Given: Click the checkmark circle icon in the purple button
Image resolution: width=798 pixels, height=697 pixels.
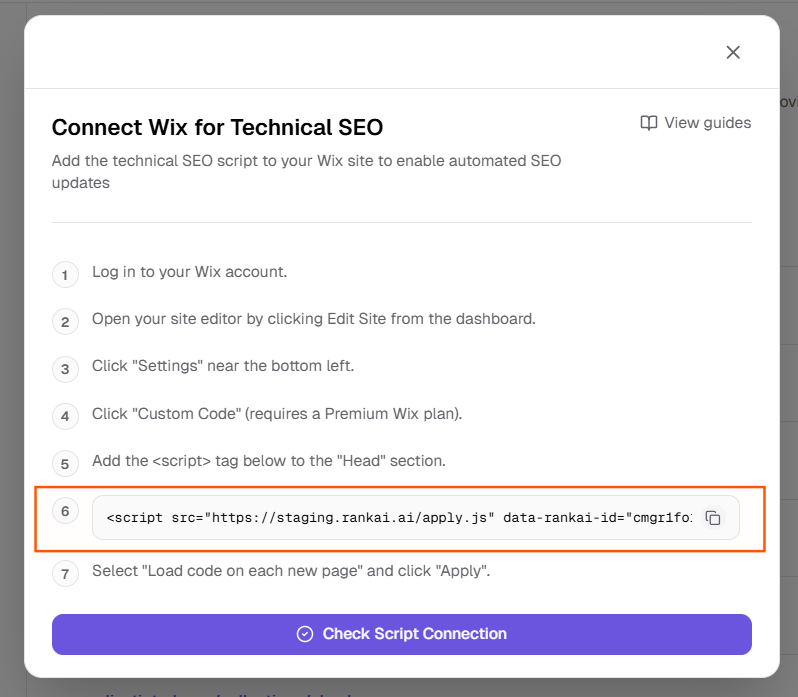Looking at the screenshot, I should coord(305,634).
